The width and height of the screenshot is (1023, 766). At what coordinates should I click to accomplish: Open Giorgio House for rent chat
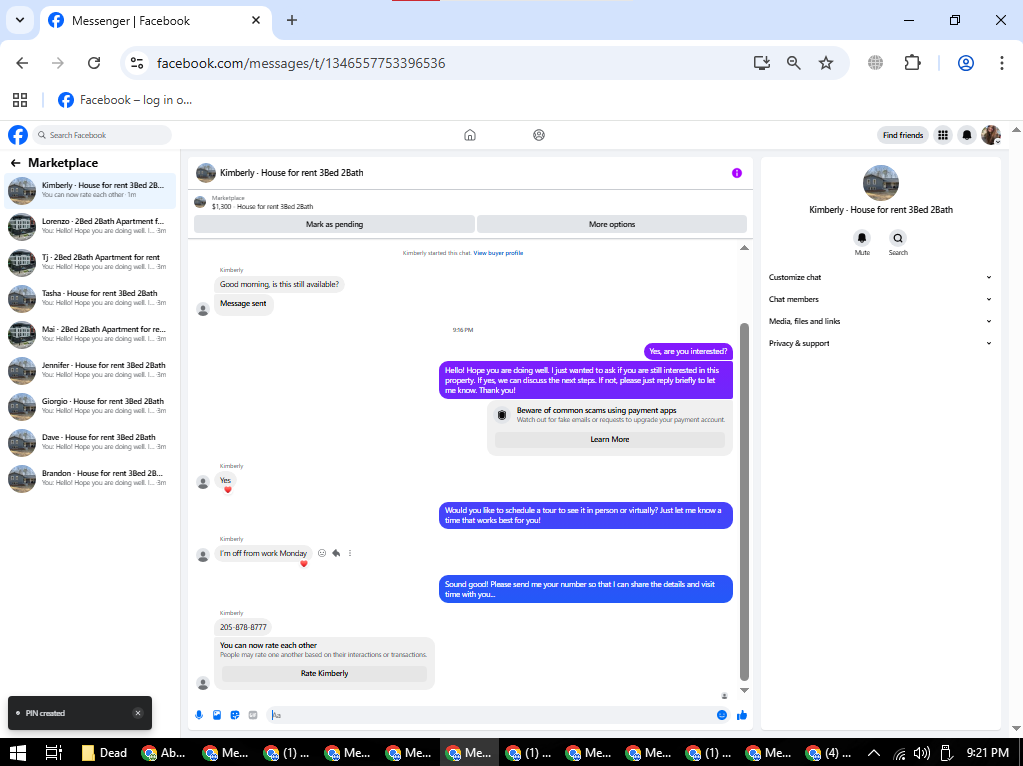[x=90, y=406]
